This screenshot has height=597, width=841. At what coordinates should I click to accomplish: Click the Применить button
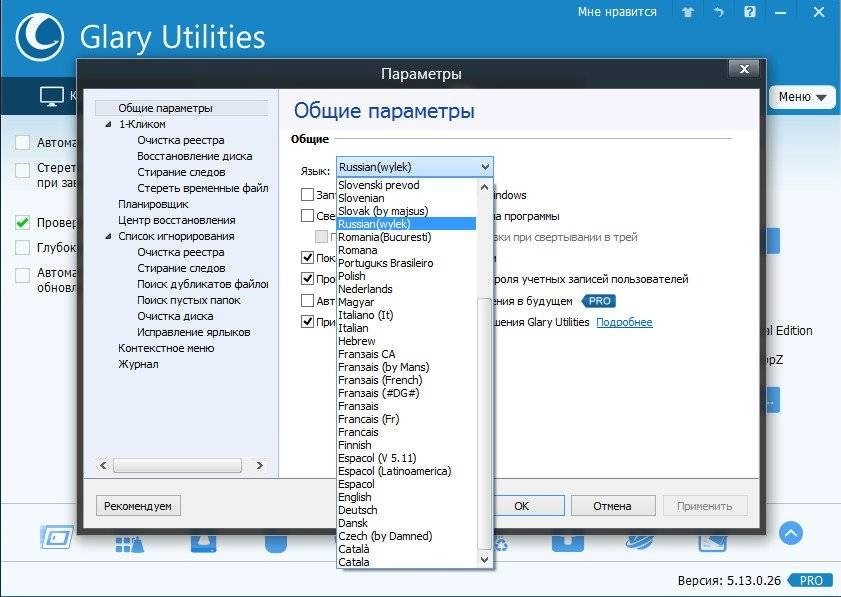tap(704, 506)
